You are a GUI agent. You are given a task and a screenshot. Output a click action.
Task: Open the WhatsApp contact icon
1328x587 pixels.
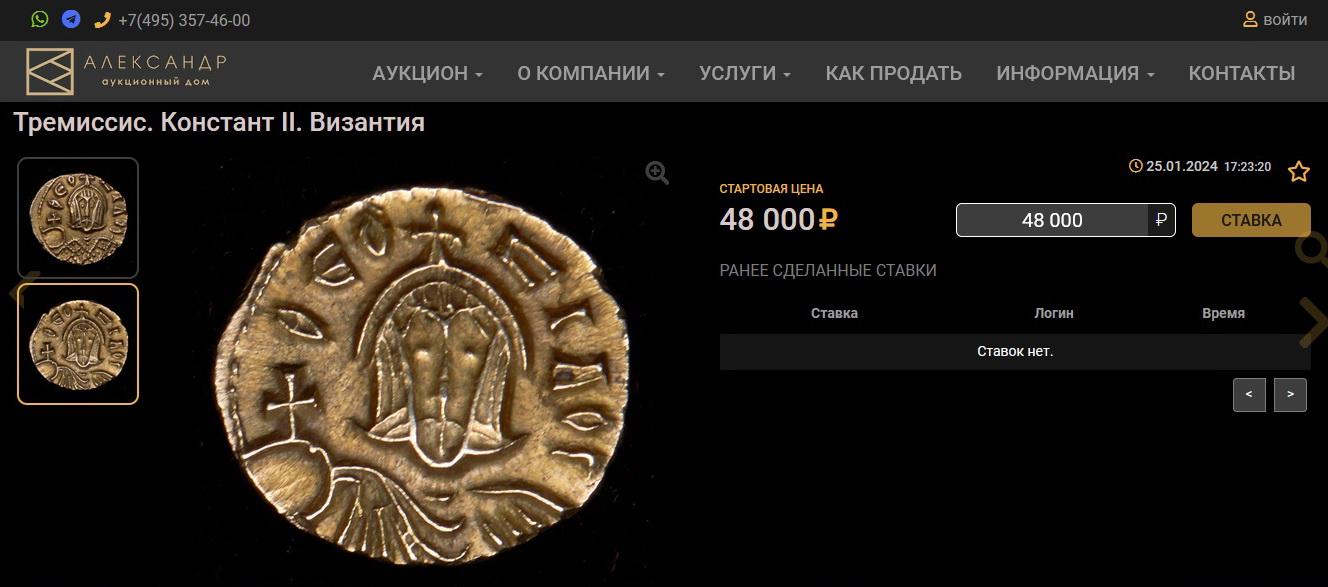point(40,19)
